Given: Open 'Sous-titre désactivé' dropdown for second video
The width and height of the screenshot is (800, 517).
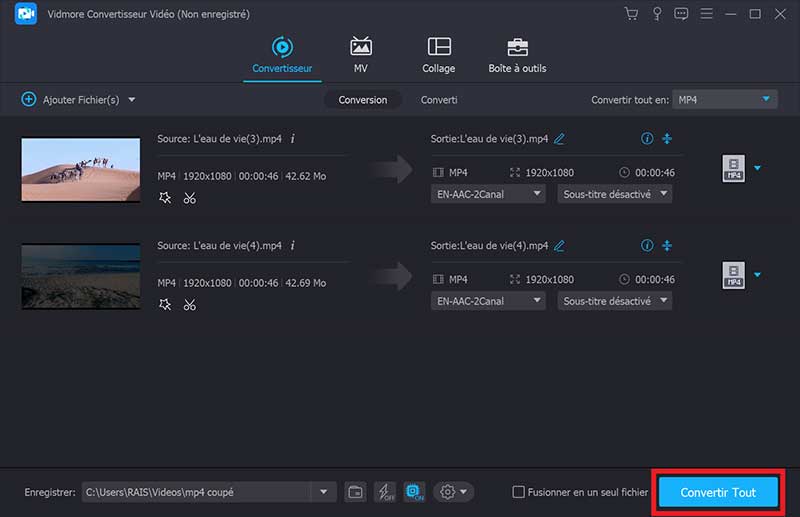Looking at the screenshot, I should (614, 301).
